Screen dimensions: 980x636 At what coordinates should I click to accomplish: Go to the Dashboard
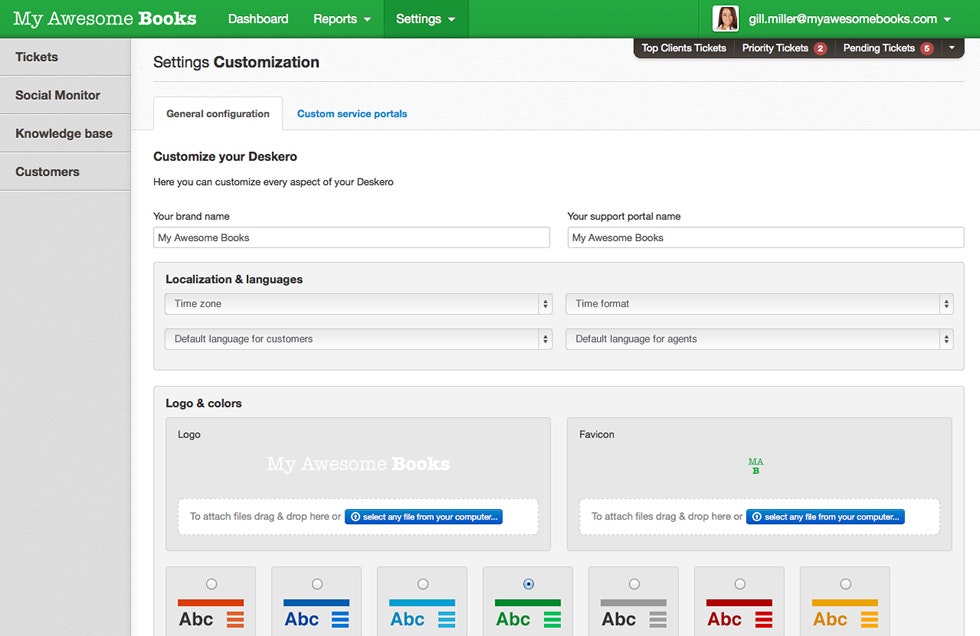pyautogui.click(x=258, y=19)
